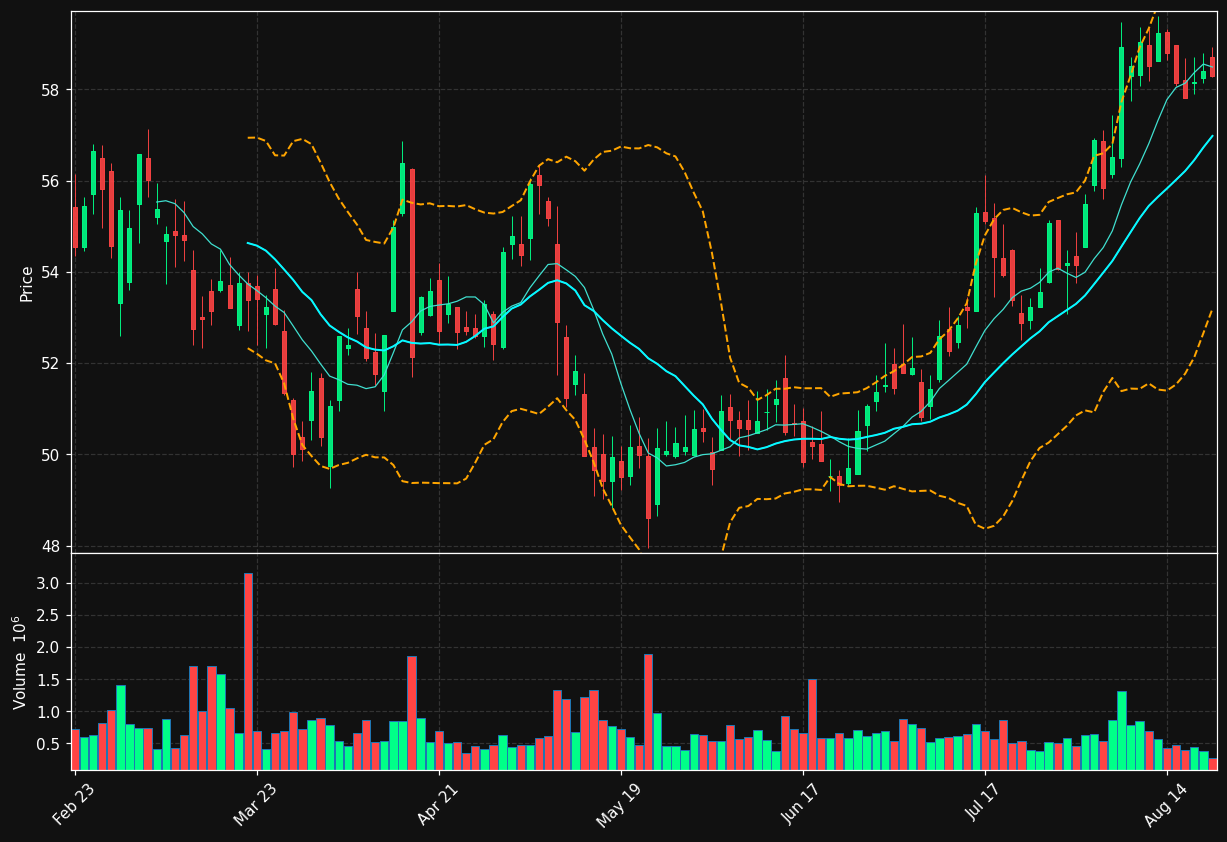The width and height of the screenshot is (1227, 842).
Task: Click the 1.5 volume tick label
Action: click(x=50, y=680)
